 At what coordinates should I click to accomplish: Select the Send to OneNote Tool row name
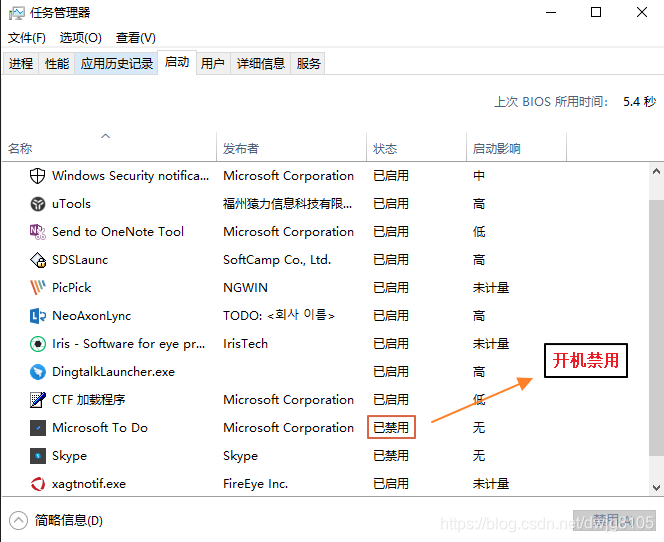(118, 232)
